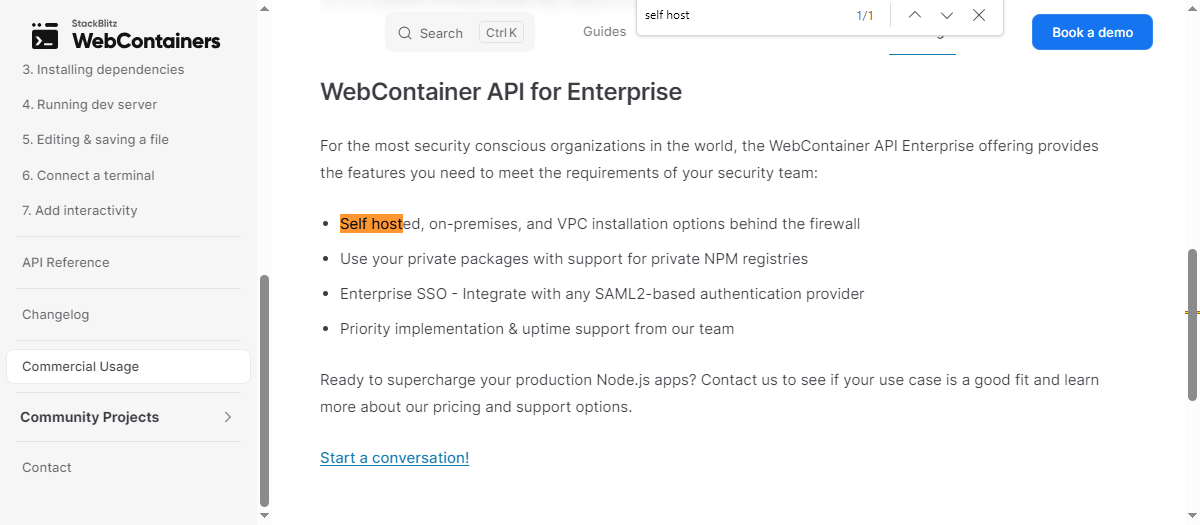Click the sidebar scroll down arrow

(x=264, y=516)
